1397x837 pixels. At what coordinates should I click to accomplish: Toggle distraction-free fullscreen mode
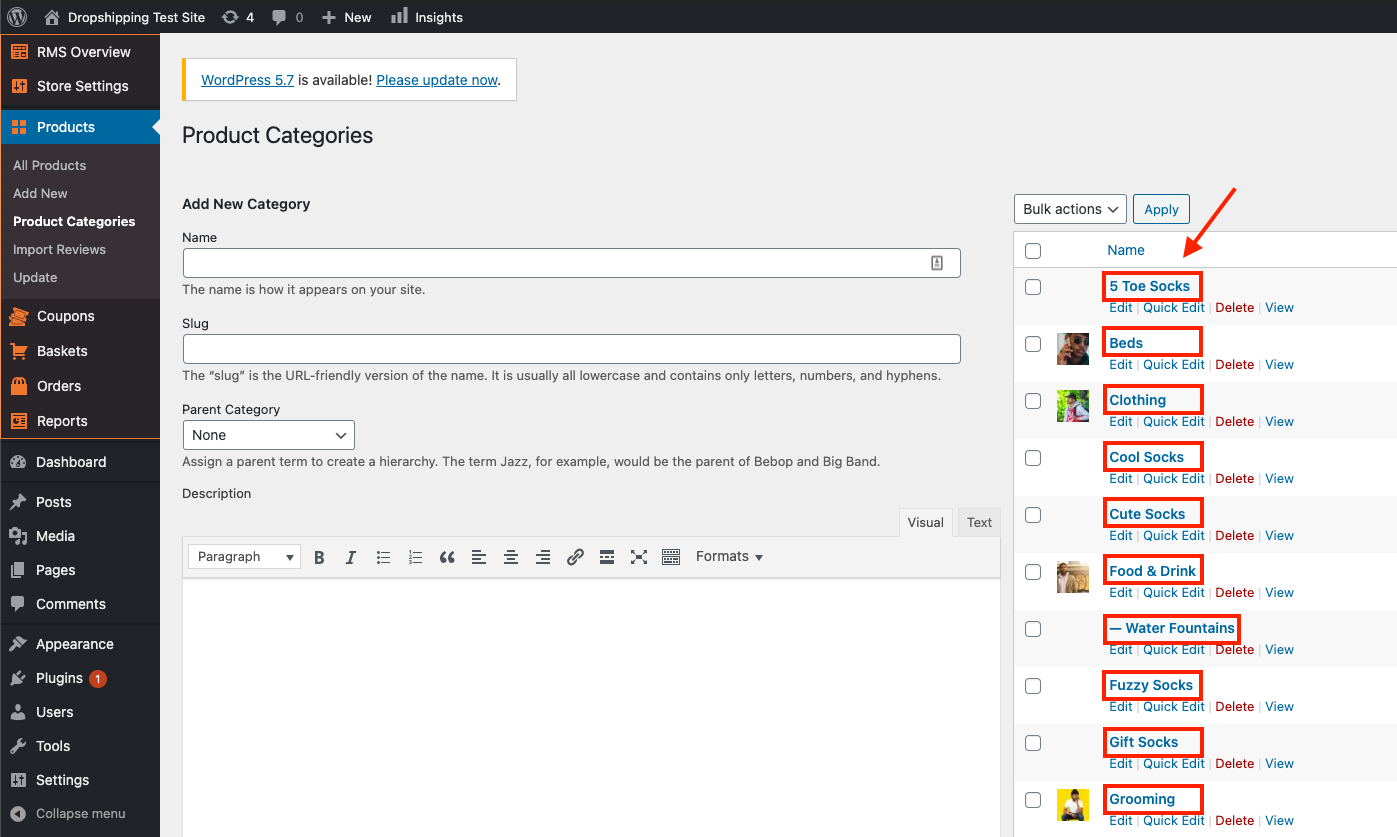639,557
